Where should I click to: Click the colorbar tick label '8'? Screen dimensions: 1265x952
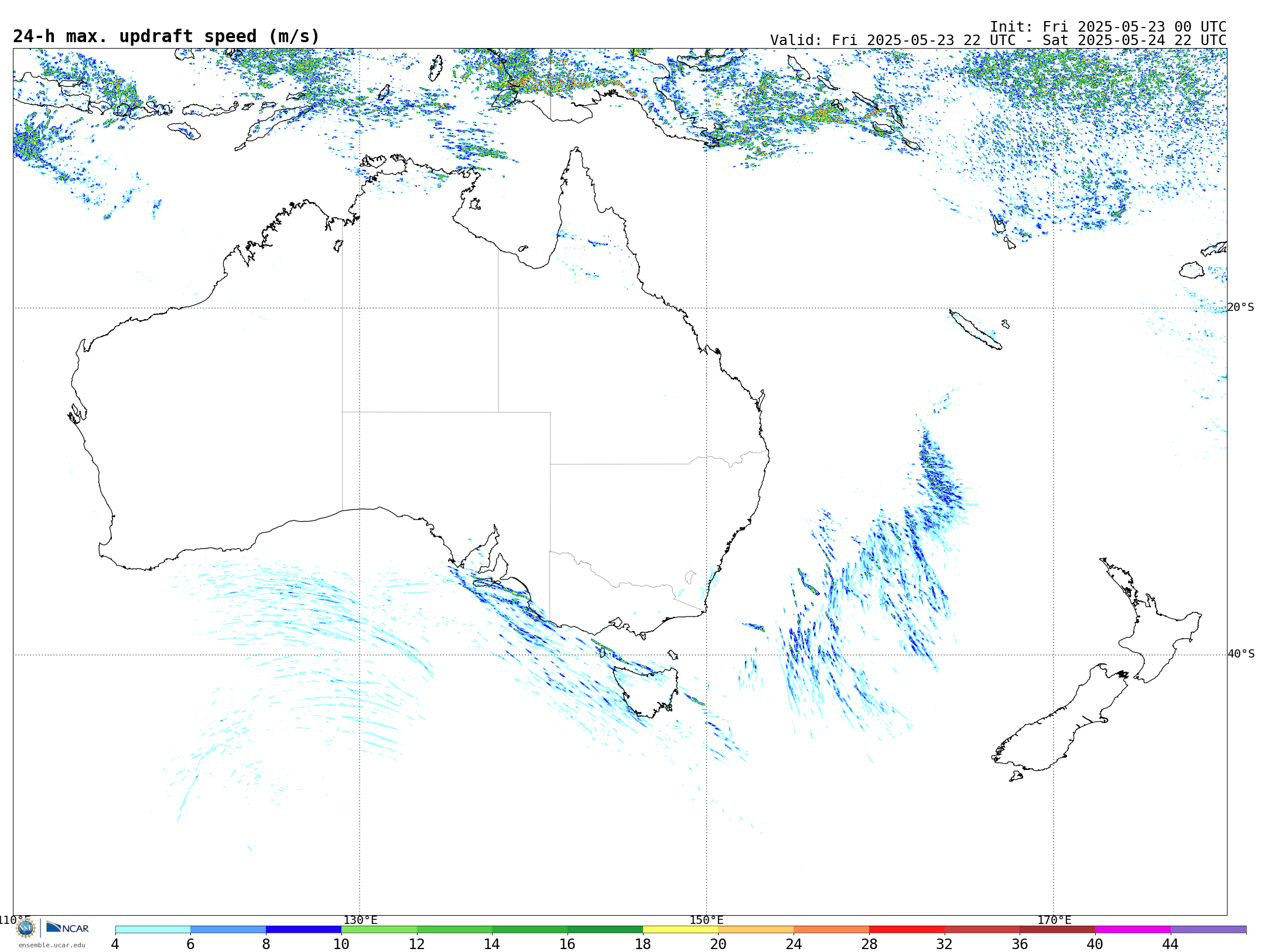[x=266, y=944]
